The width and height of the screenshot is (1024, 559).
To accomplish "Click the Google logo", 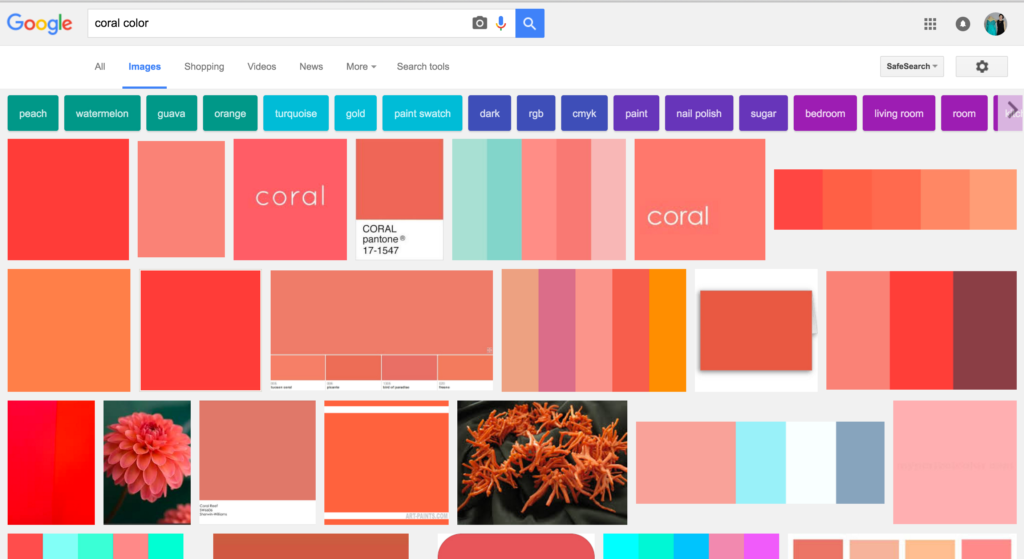I will point(40,24).
